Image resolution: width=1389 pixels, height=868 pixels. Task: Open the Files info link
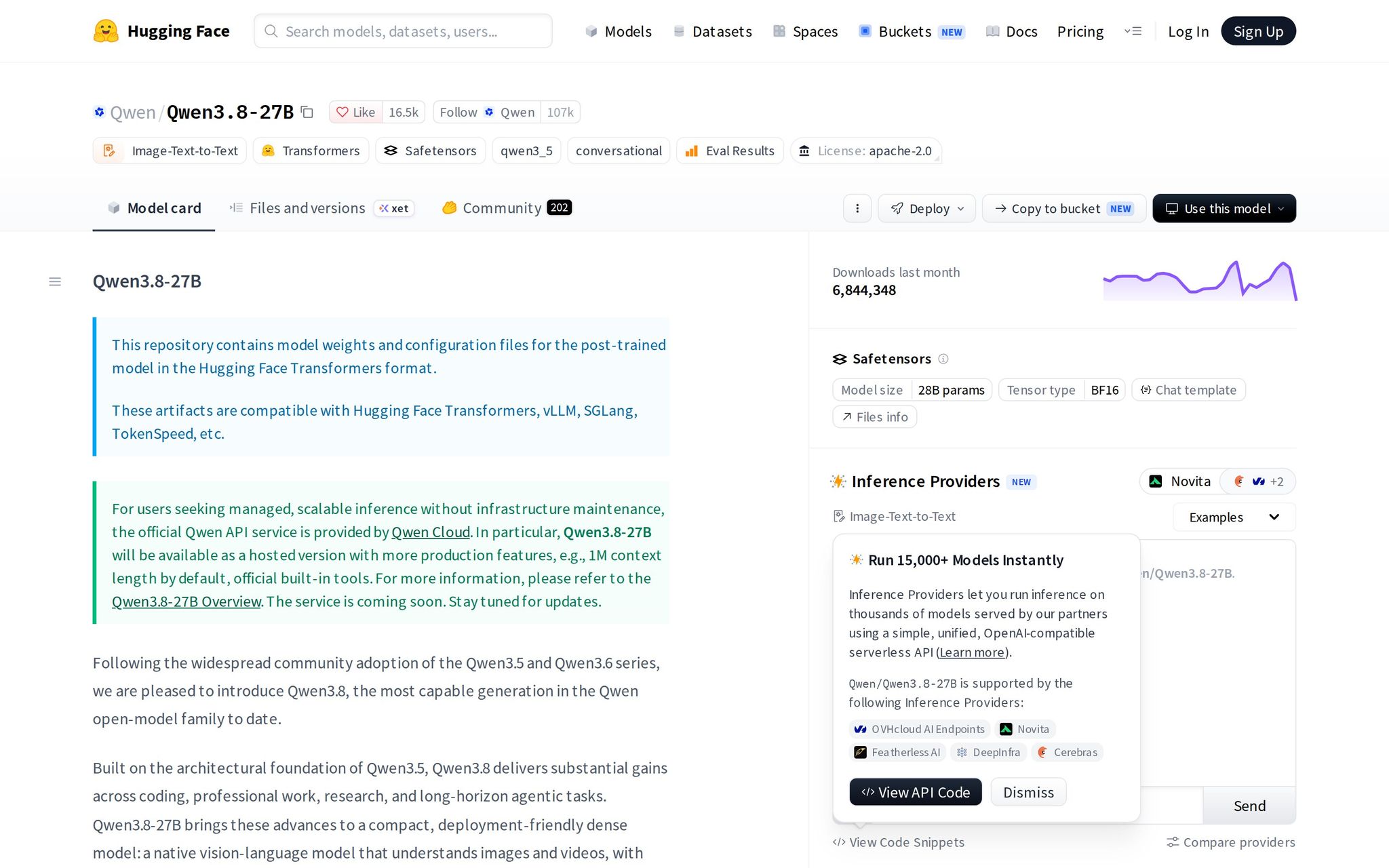point(875,417)
